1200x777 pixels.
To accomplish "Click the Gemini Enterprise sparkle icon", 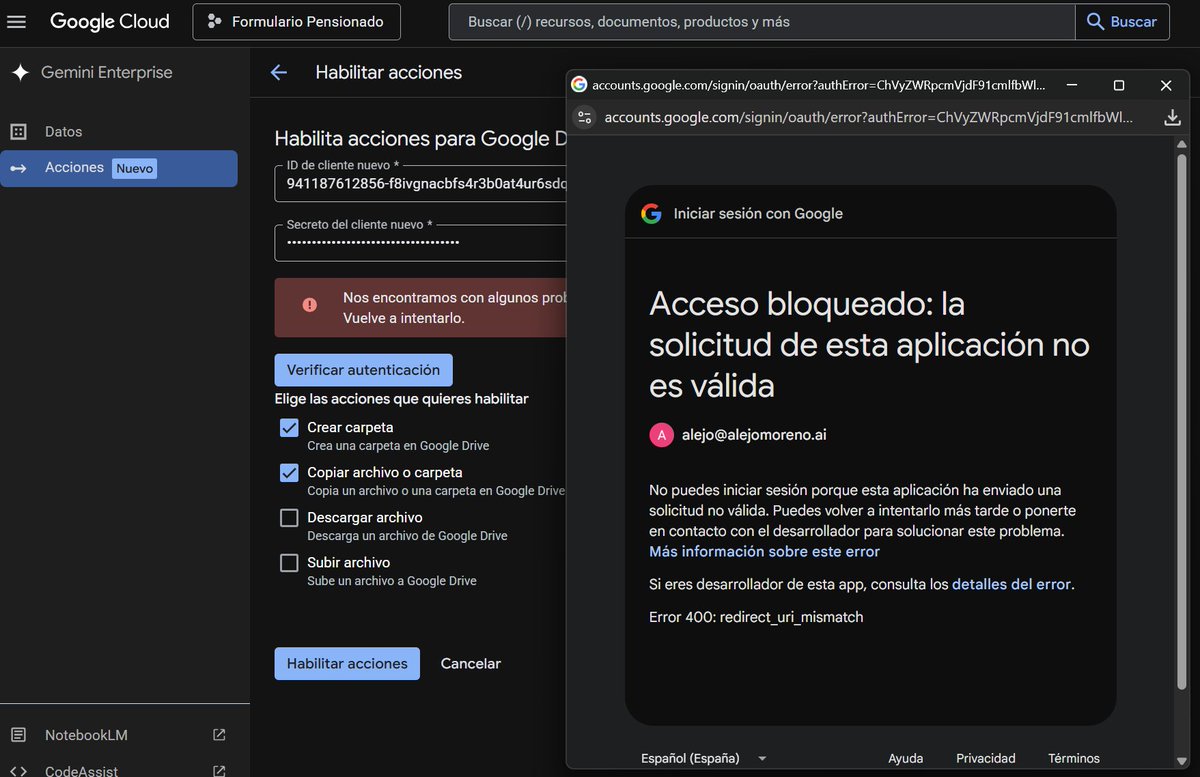I will pyautogui.click(x=19, y=72).
